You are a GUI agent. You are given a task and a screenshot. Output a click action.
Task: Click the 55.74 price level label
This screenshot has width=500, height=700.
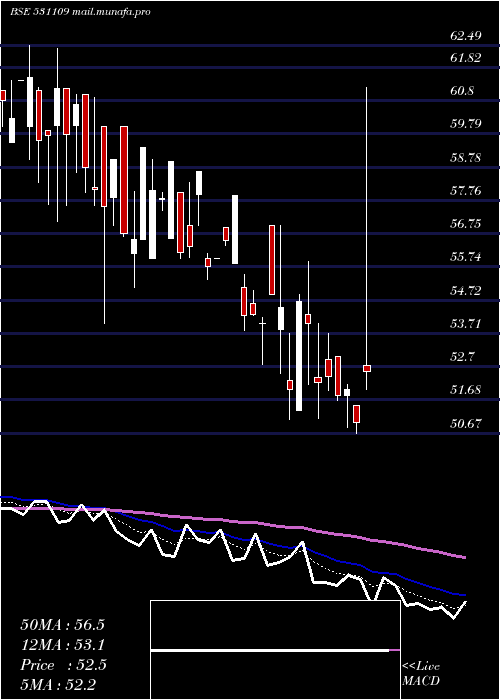(466, 257)
